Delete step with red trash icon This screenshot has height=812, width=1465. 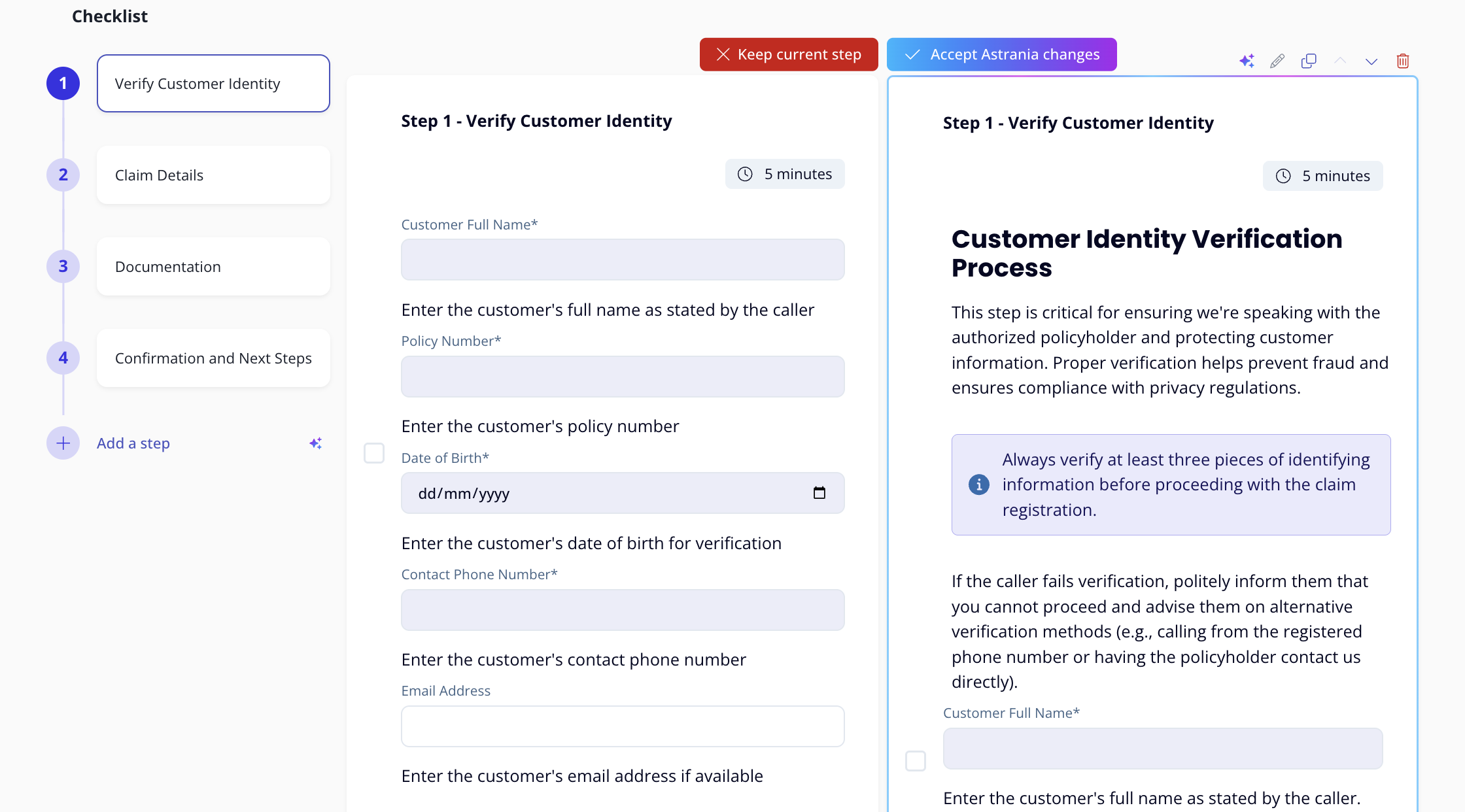coord(1403,61)
